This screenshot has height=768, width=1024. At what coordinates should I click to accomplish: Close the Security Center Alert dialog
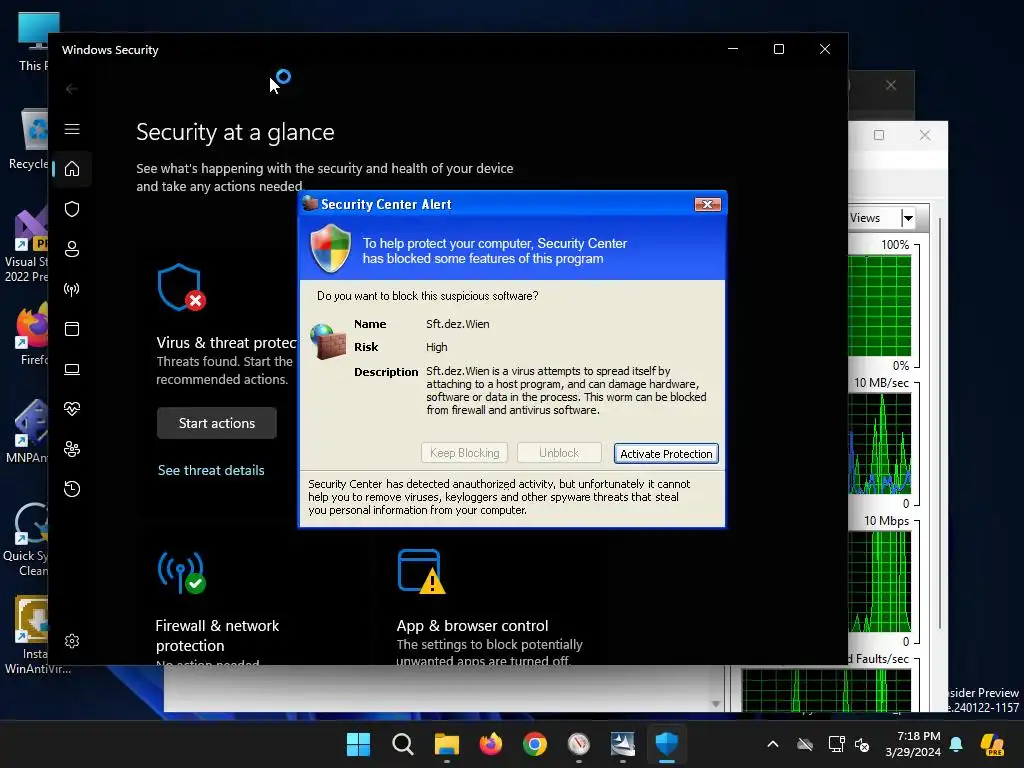click(x=707, y=204)
